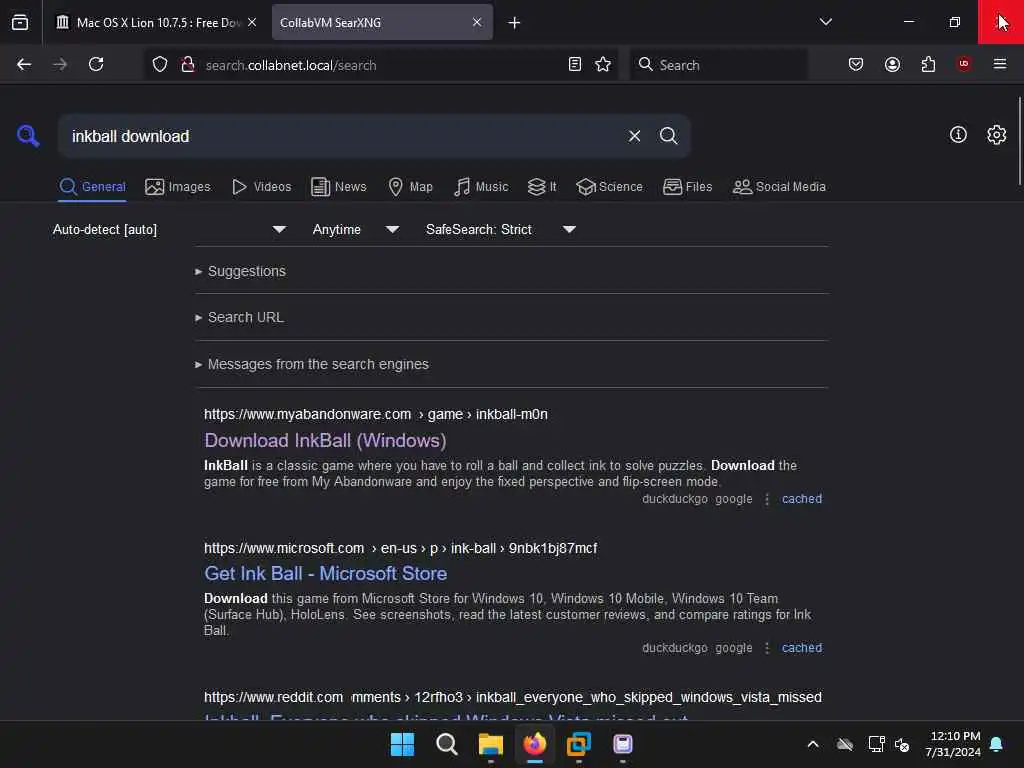Switch to It category

(542, 187)
